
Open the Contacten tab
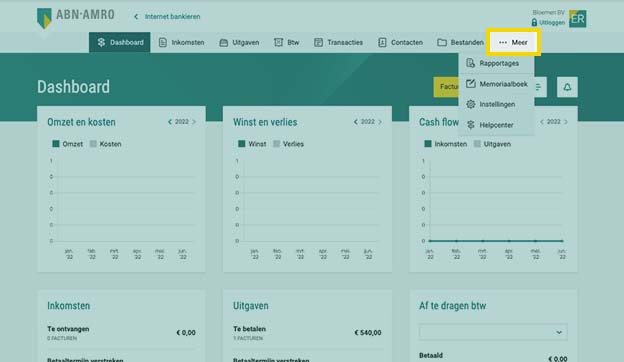[x=400, y=42]
